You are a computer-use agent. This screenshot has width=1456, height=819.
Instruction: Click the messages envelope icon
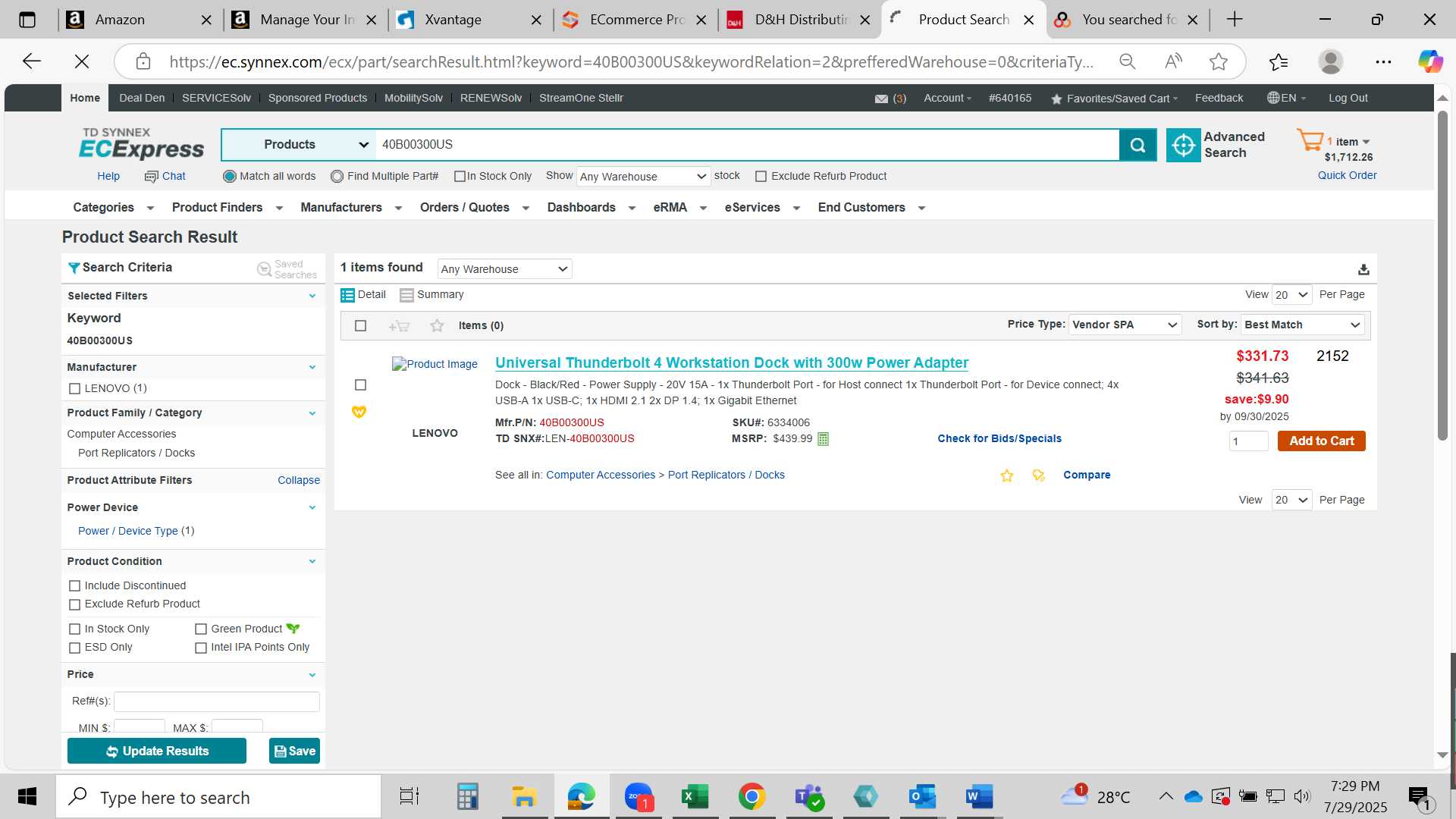coord(881,99)
